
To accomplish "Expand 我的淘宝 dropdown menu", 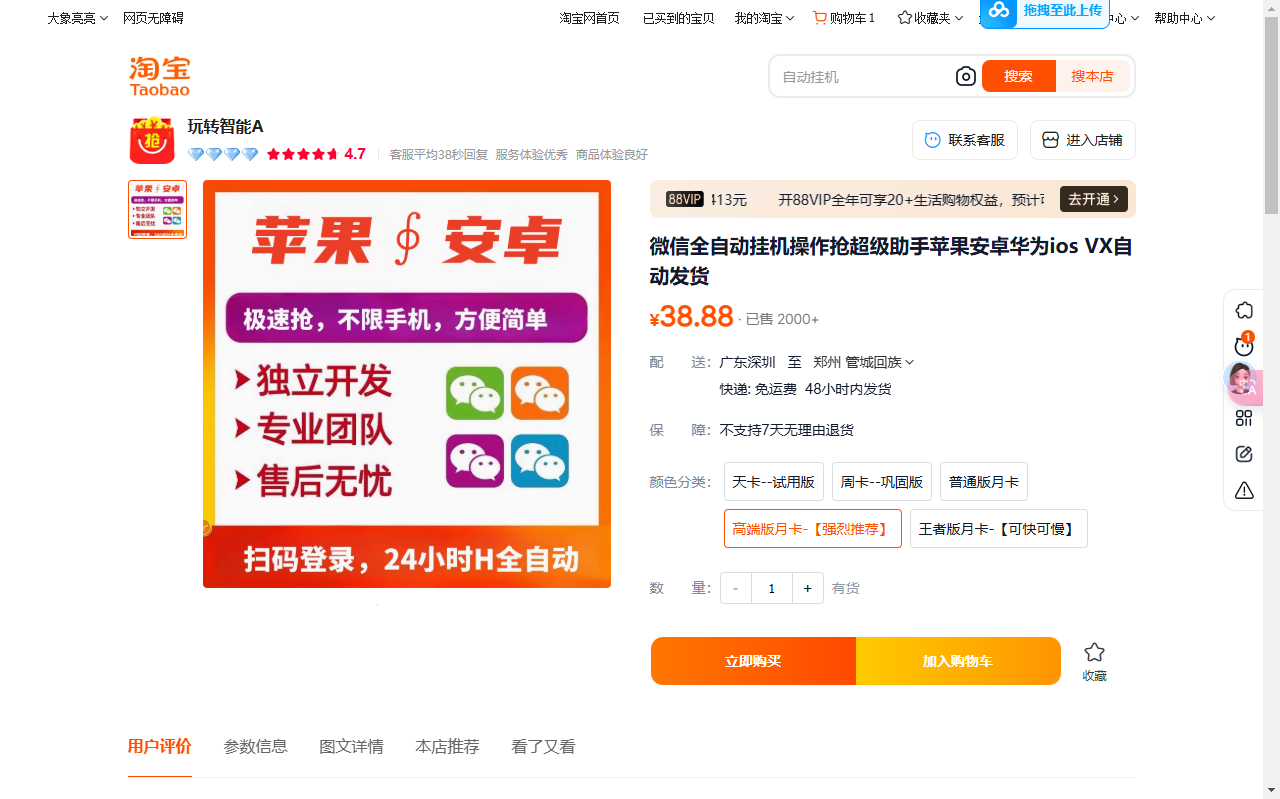I will pyautogui.click(x=764, y=18).
